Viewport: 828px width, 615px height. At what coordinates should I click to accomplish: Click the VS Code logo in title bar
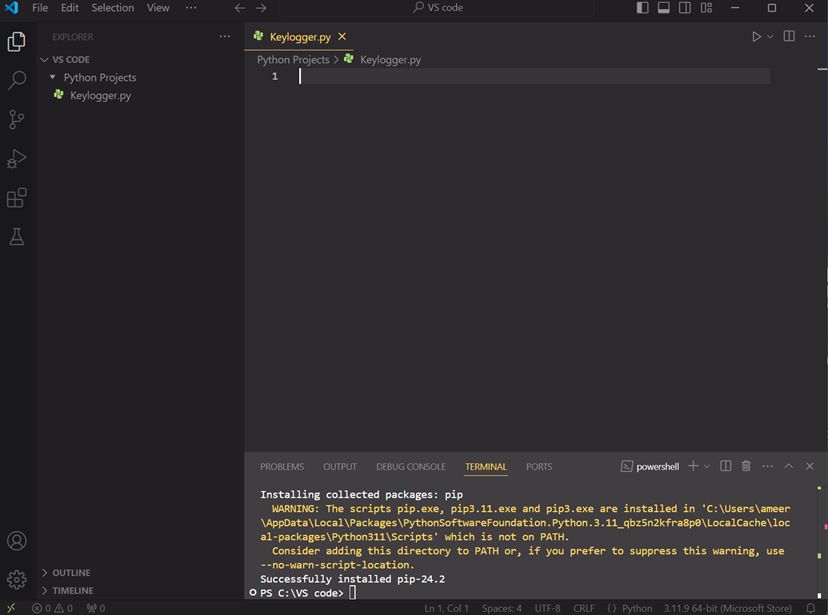pyautogui.click(x=11, y=8)
